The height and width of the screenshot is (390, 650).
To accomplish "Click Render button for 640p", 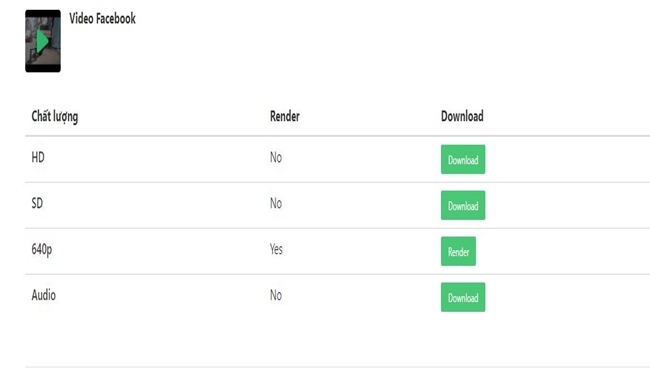I will point(458,252).
